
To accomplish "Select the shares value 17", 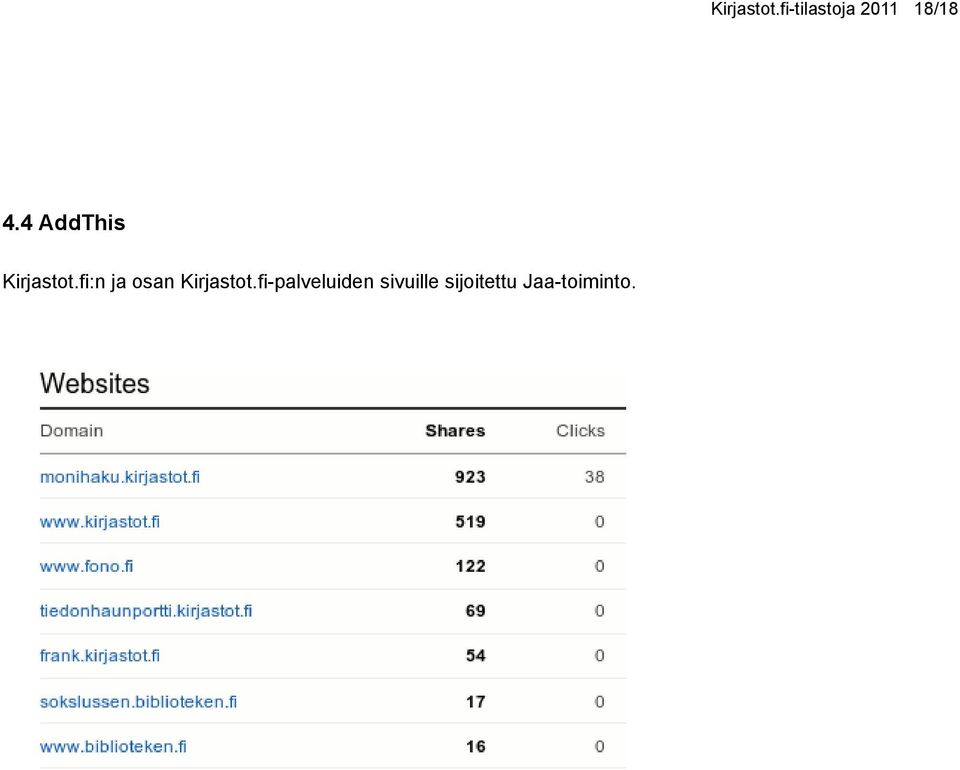I will [x=476, y=701].
